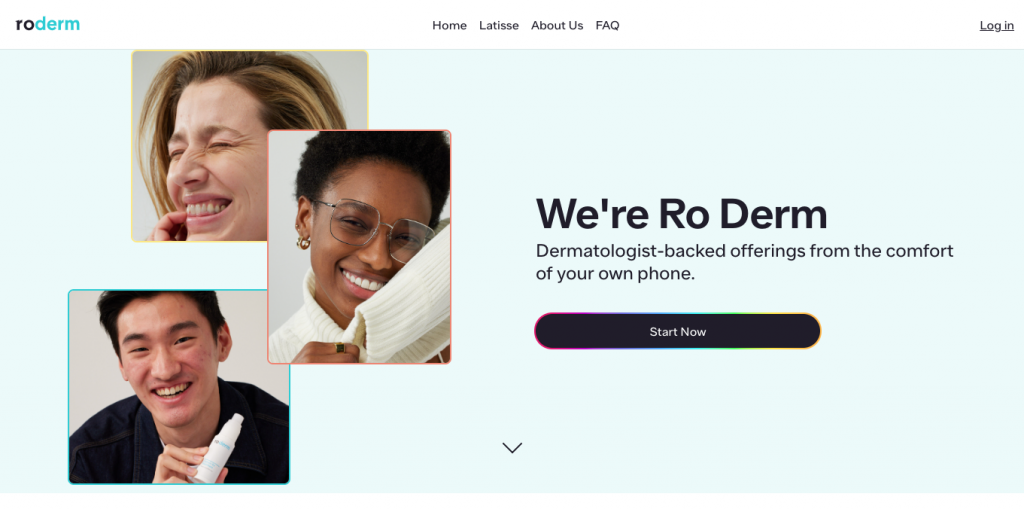Select the photo of man holding bottle
Image resolution: width=1024 pixels, height=509 pixels.
(x=179, y=387)
